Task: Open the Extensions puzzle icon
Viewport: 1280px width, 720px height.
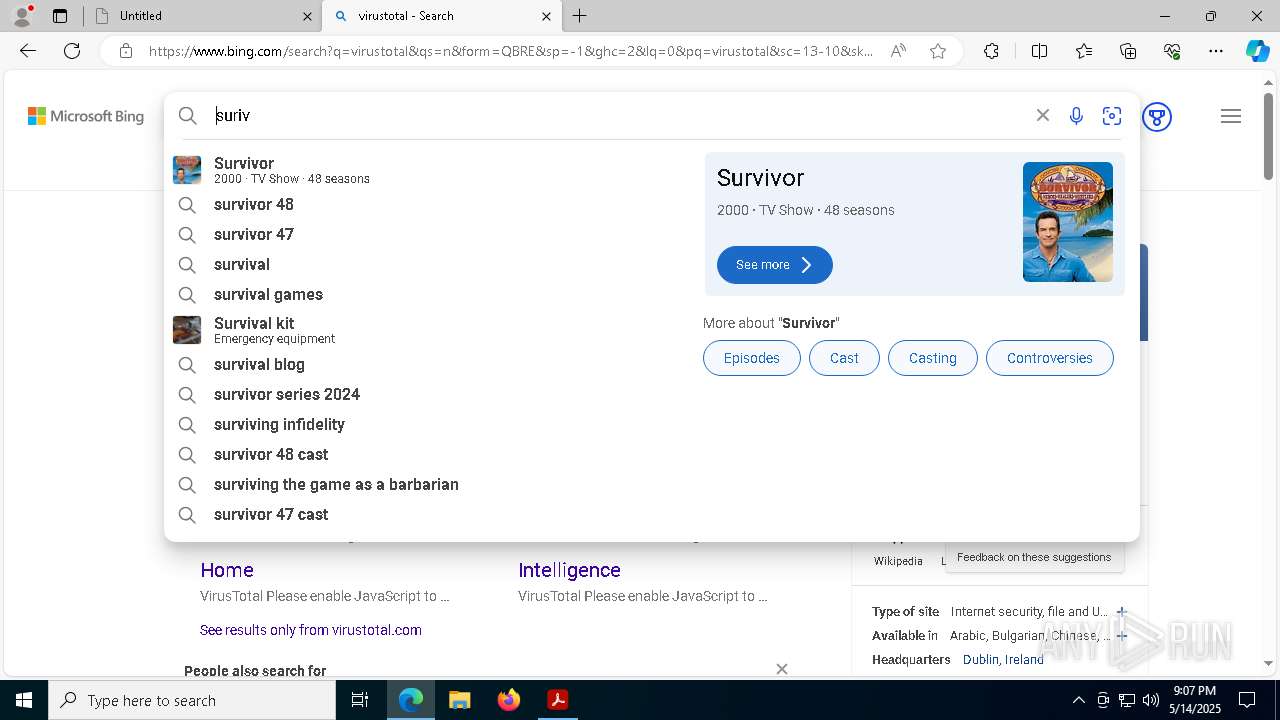Action: (x=991, y=51)
